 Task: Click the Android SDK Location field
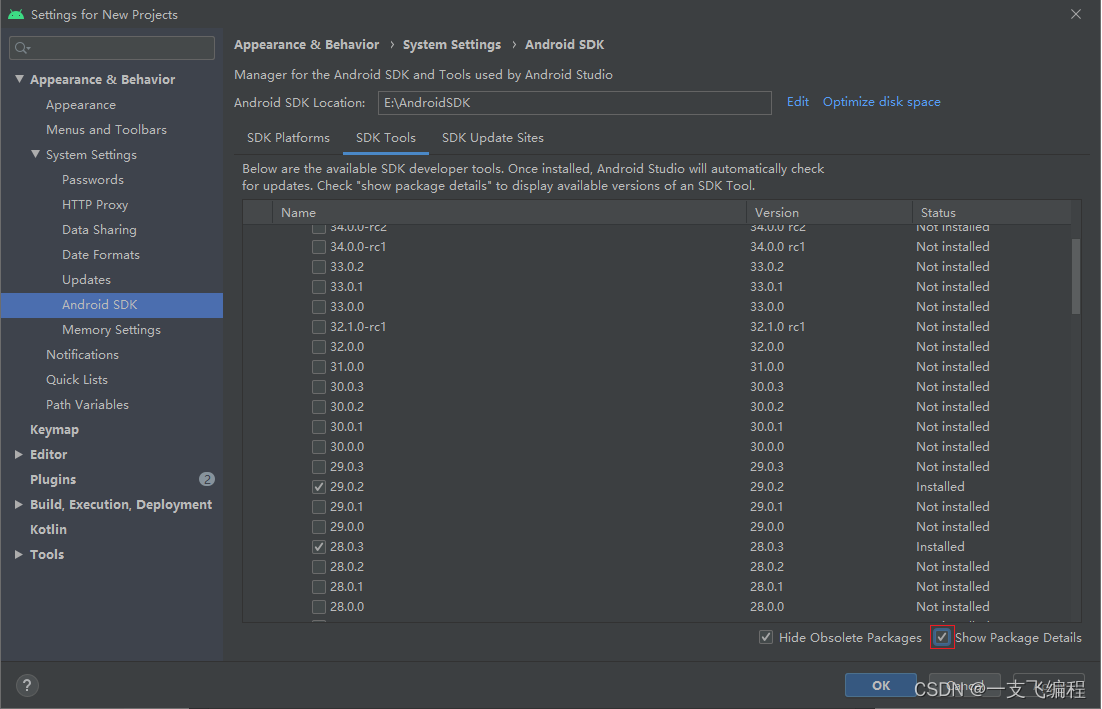coord(574,103)
